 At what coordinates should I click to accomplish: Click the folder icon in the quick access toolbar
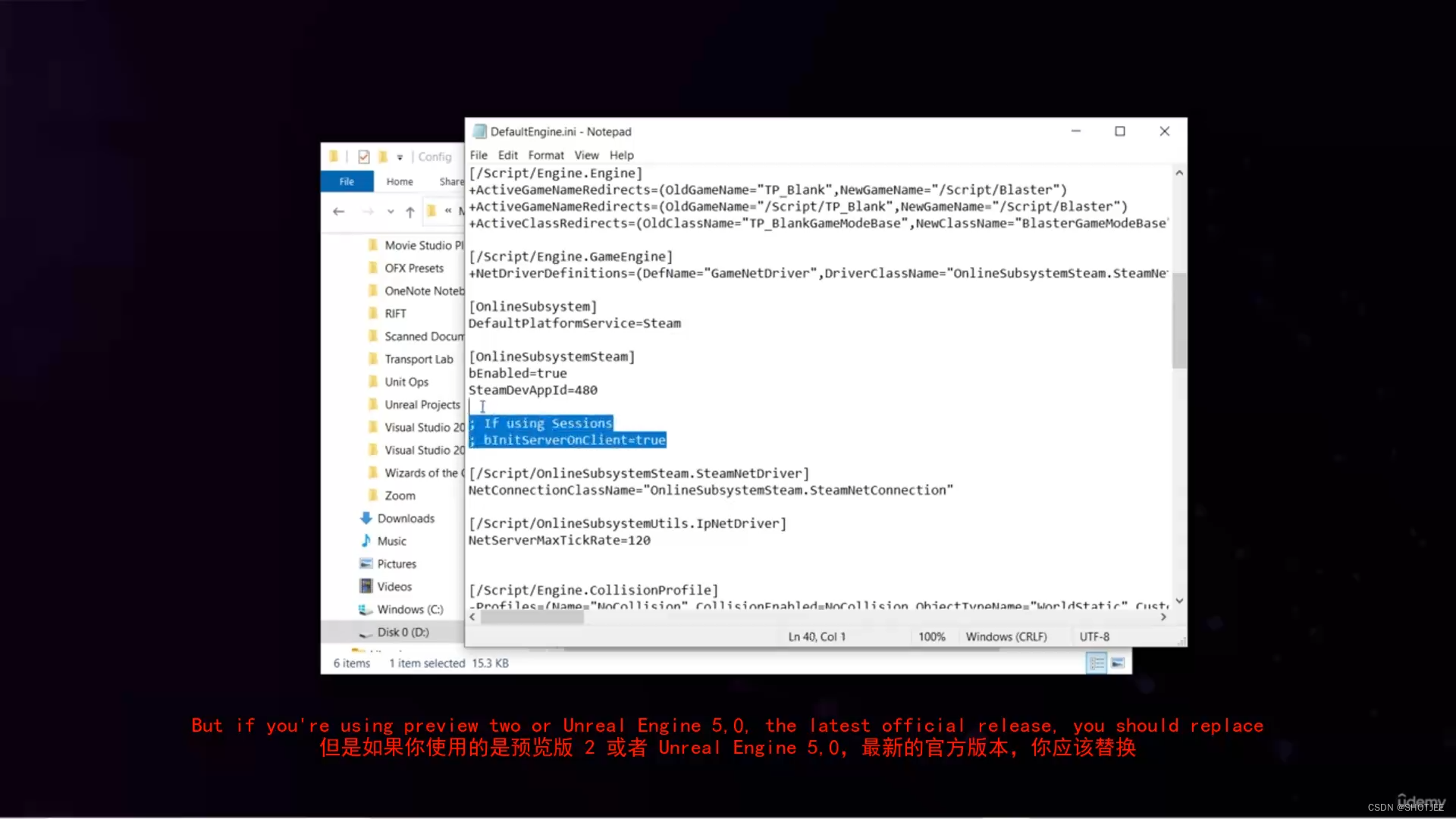(x=334, y=156)
